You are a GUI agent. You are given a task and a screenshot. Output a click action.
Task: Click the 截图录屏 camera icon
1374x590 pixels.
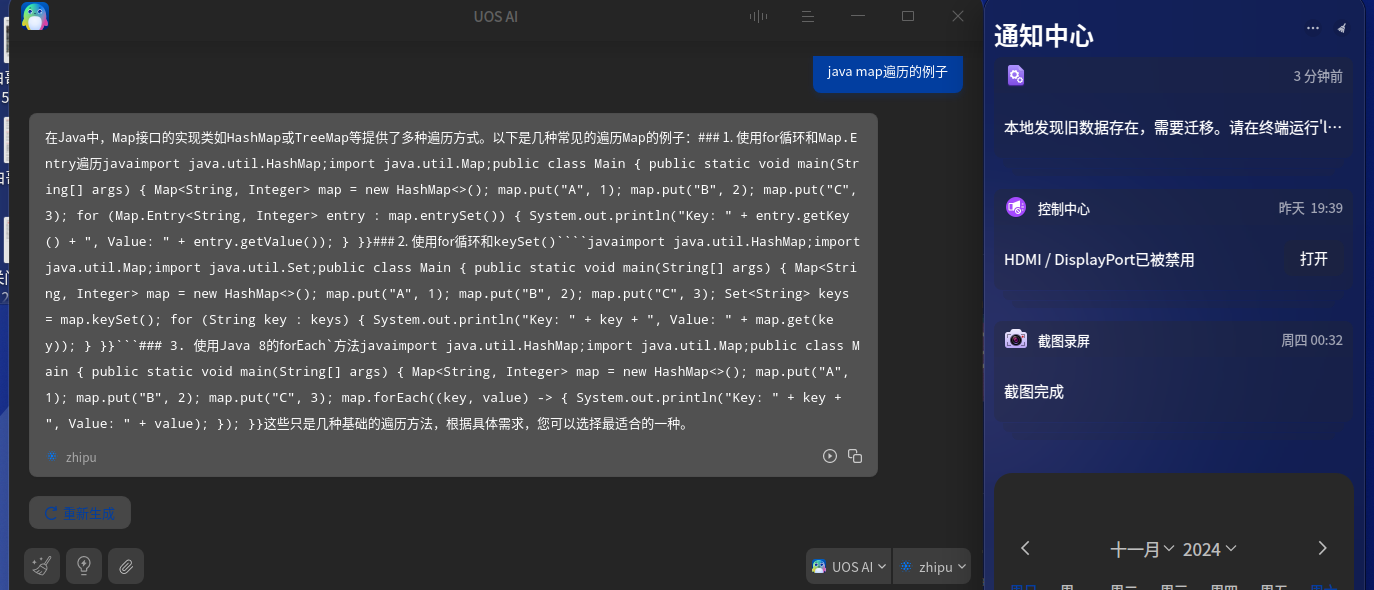pos(1016,339)
